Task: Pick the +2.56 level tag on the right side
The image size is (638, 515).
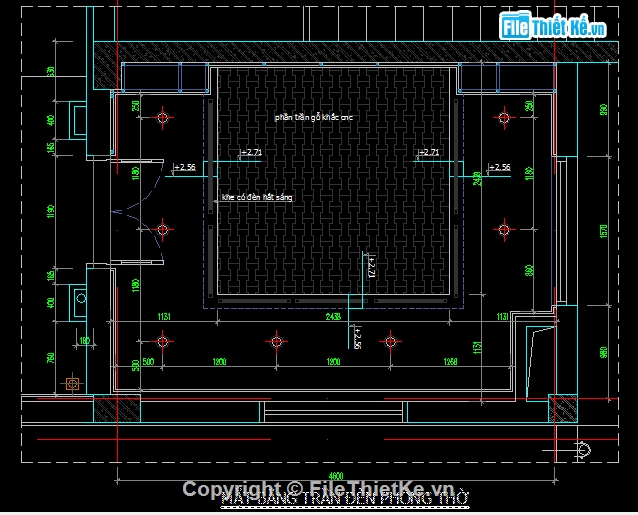Action: (499, 167)
